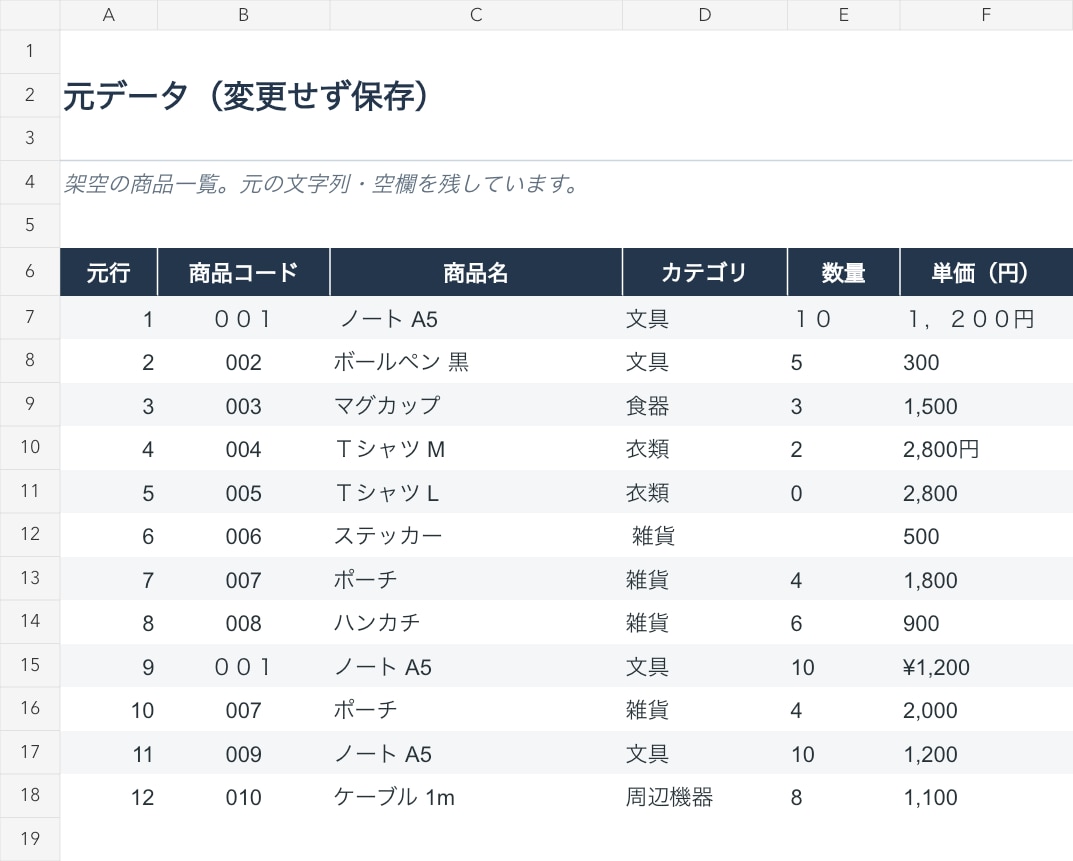
Task: Select row 19 header
Action: pyautogui.click(x=29, y=839)
